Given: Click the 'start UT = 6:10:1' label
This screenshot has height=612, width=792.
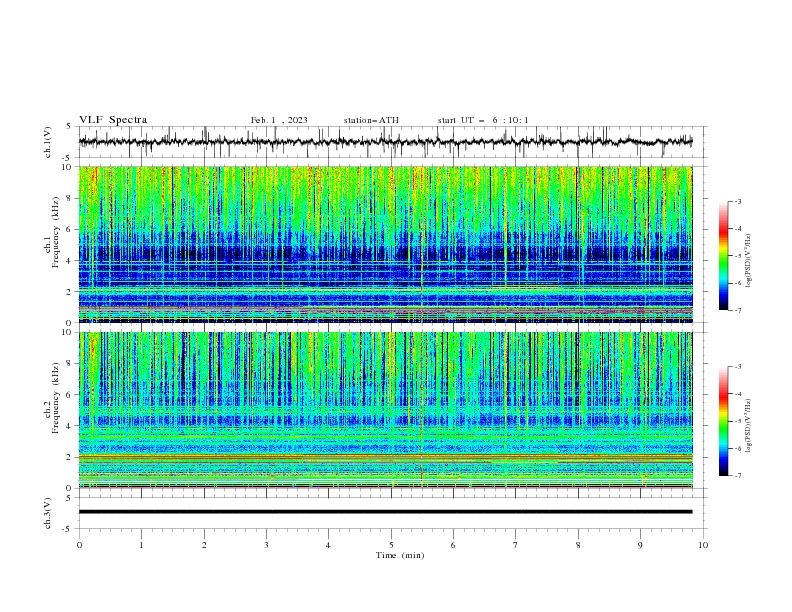Looking at the screenshot, I should pos(483,120).
